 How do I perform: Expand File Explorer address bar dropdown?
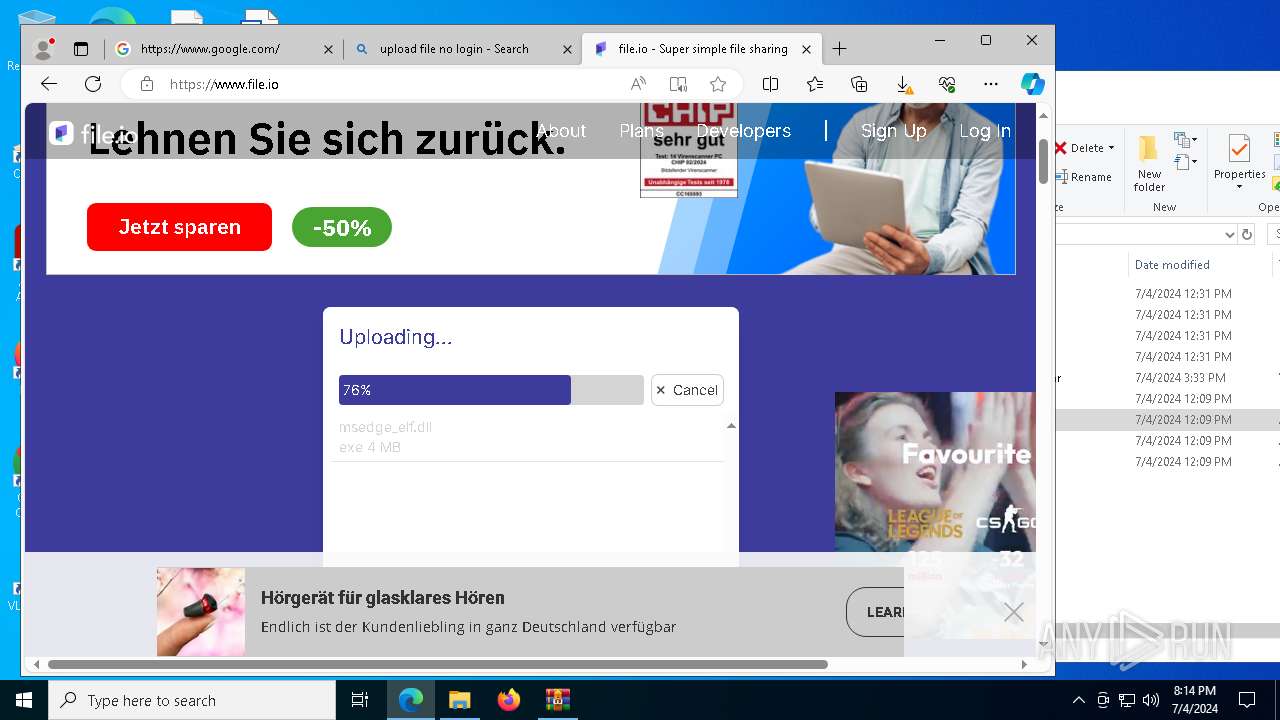pyautogui.click(x=1230, y=234)
